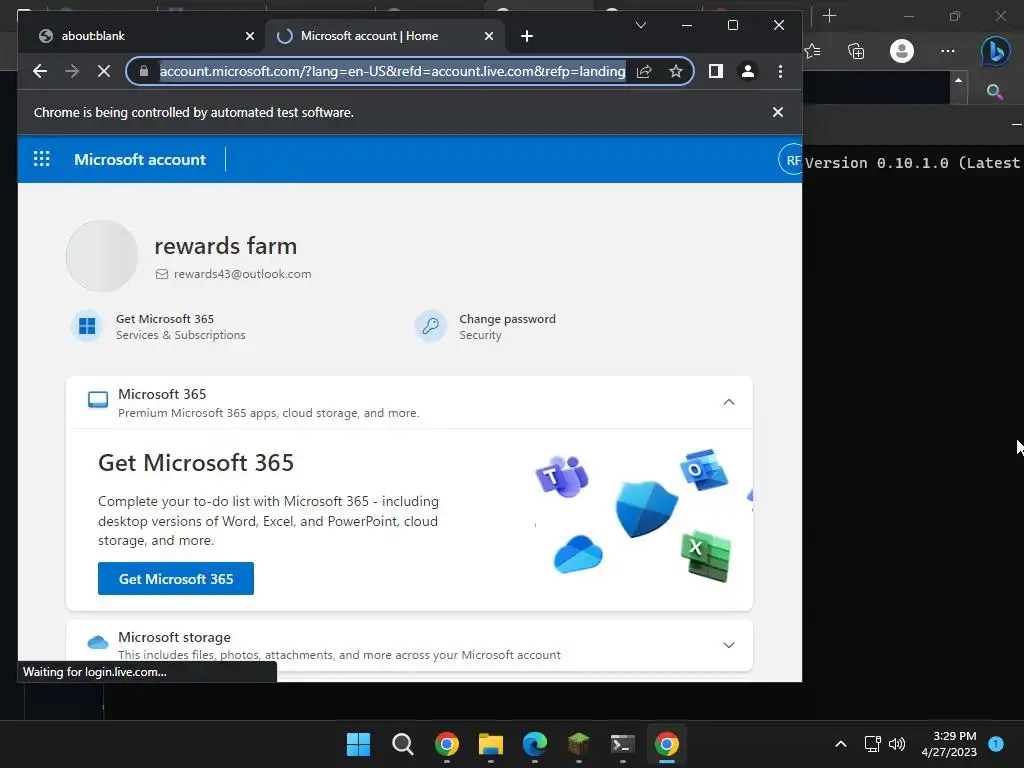Image resolution: width=1024 pixels, height=768 pixels.
Task: Click Chrome's forward arrow button
Action: (x=72, y=71)
